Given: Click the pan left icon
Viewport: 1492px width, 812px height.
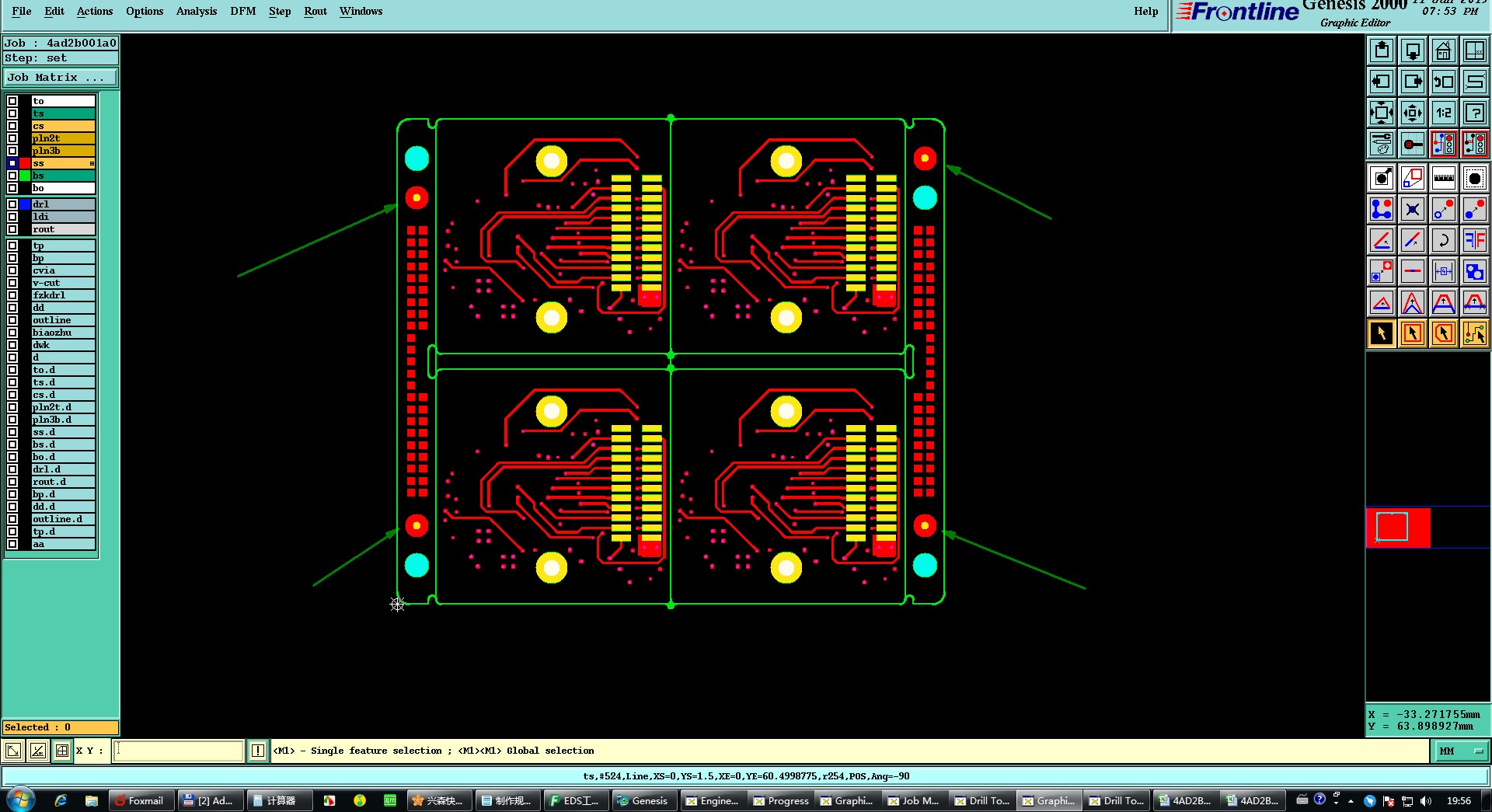Looking at the screenshot, I should point(1382,82).
